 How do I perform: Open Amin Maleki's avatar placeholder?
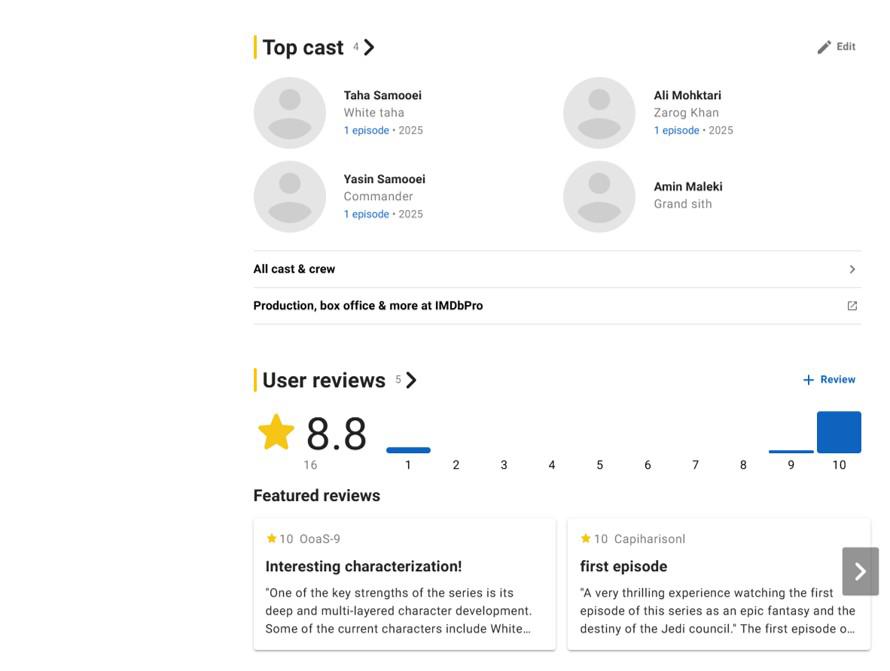(x=599, y=196)
